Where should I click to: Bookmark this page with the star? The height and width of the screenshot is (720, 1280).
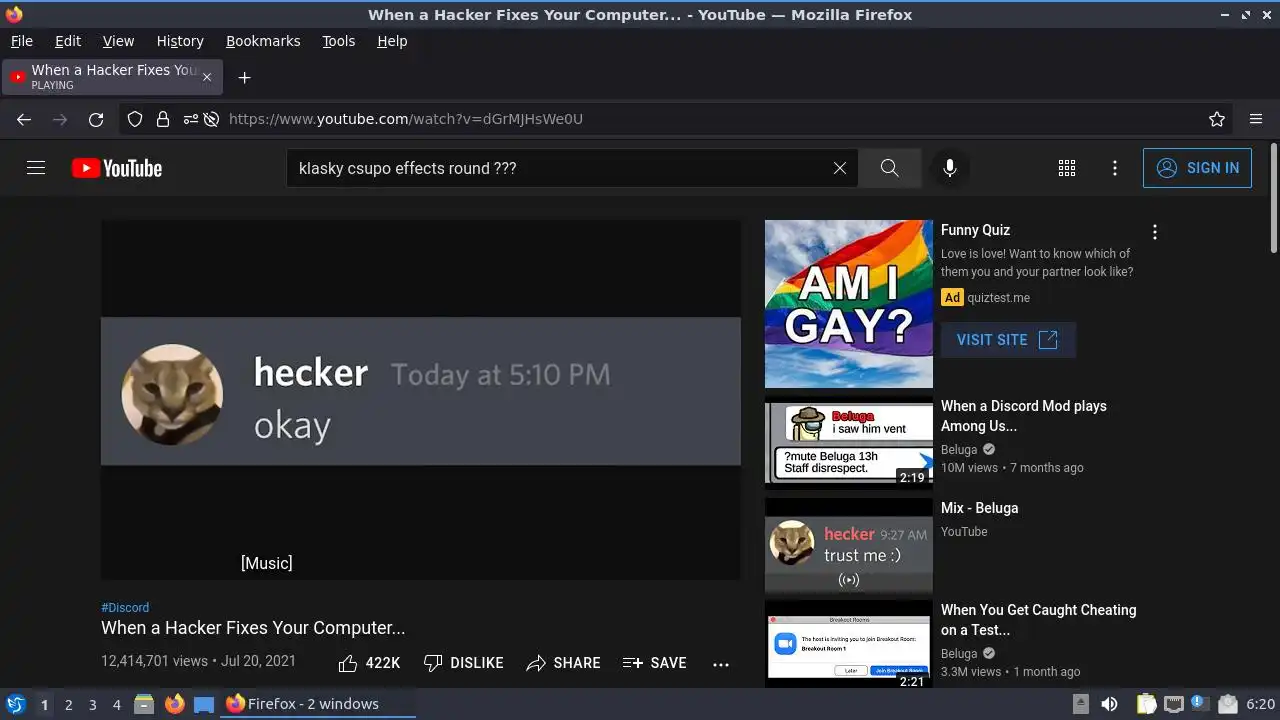pos(1217,119)
